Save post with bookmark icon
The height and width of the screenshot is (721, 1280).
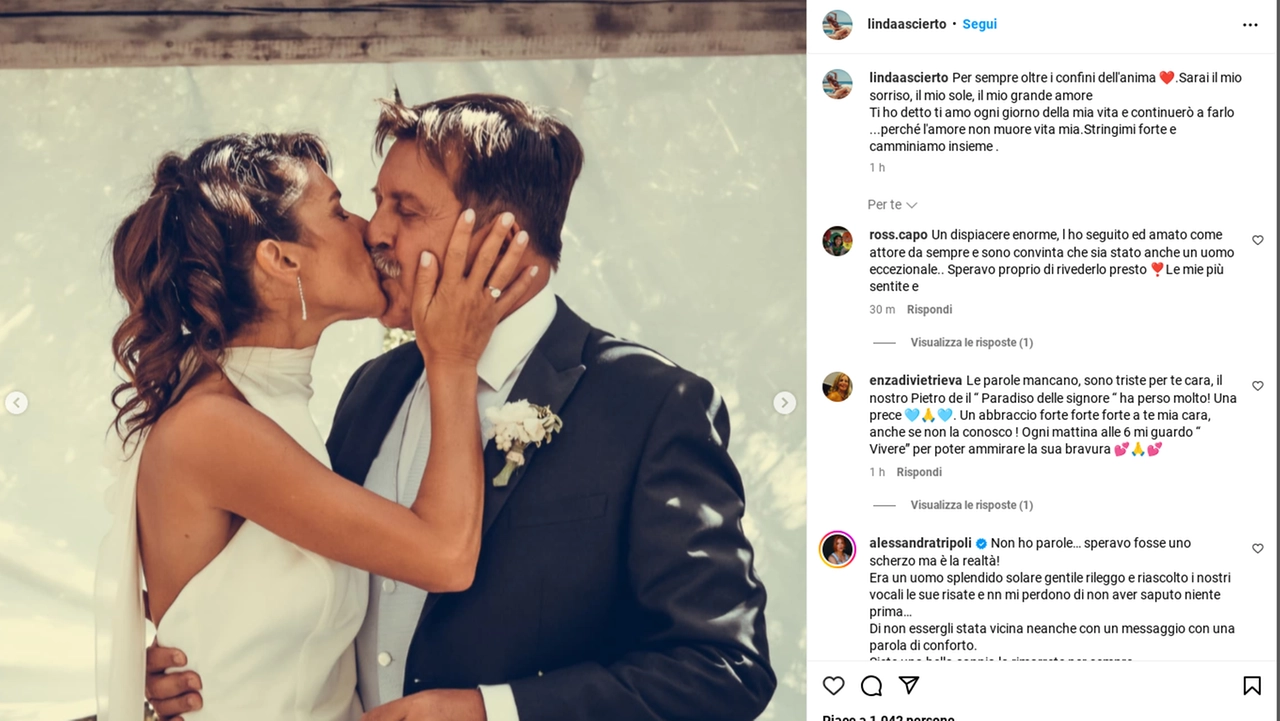tap(1251, 685)
